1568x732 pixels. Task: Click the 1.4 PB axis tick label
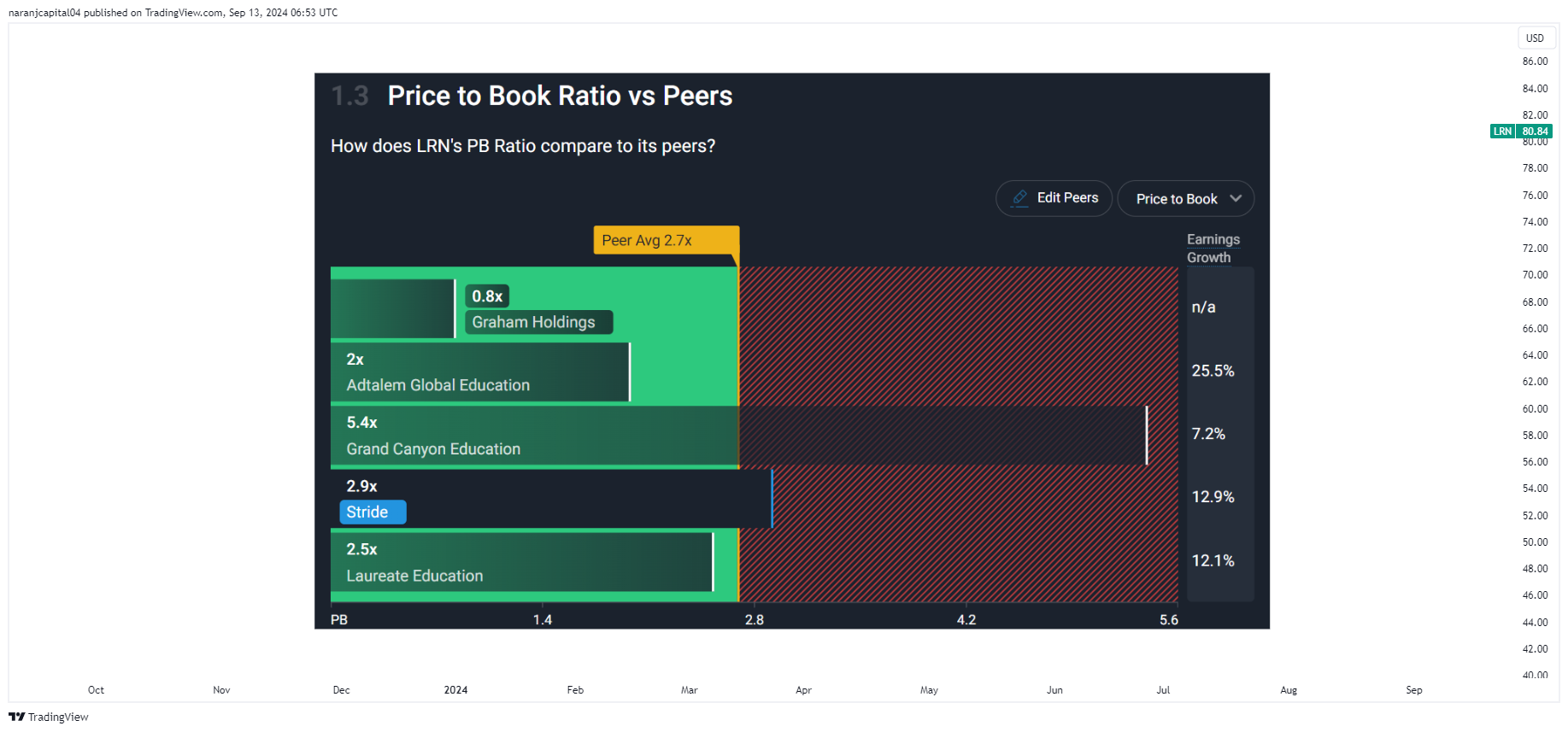(x=543, y=620)
